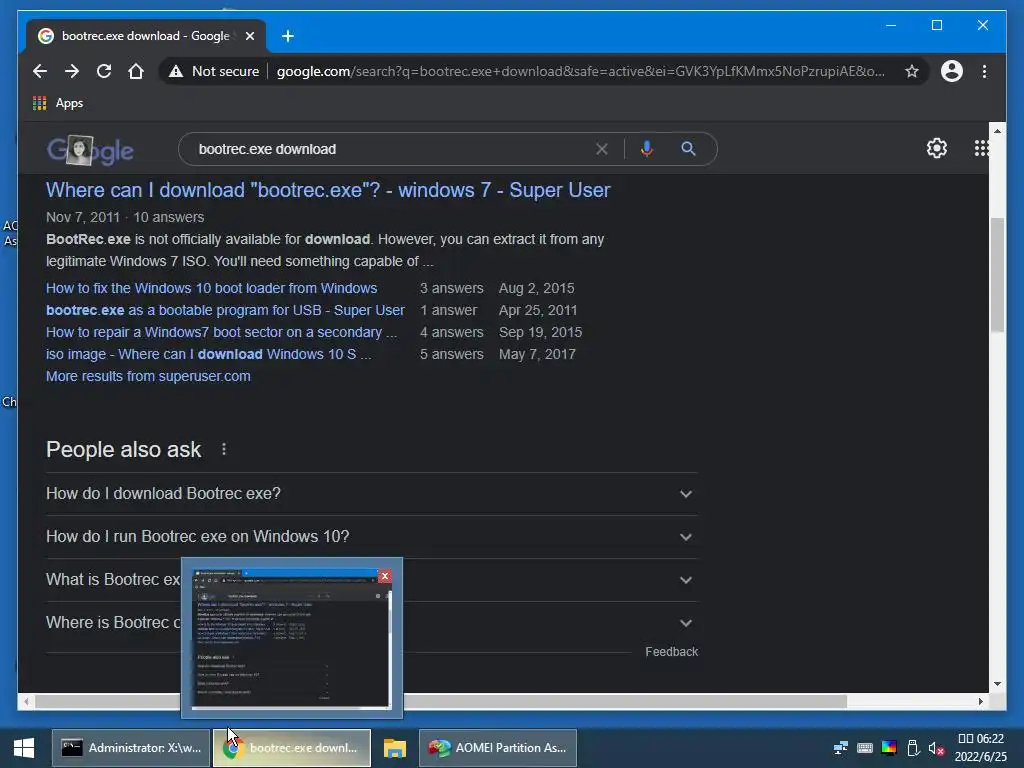Switch to the Administrator command prompt window
Viewport: 1024px width, 768px height.
click(131, 748)
